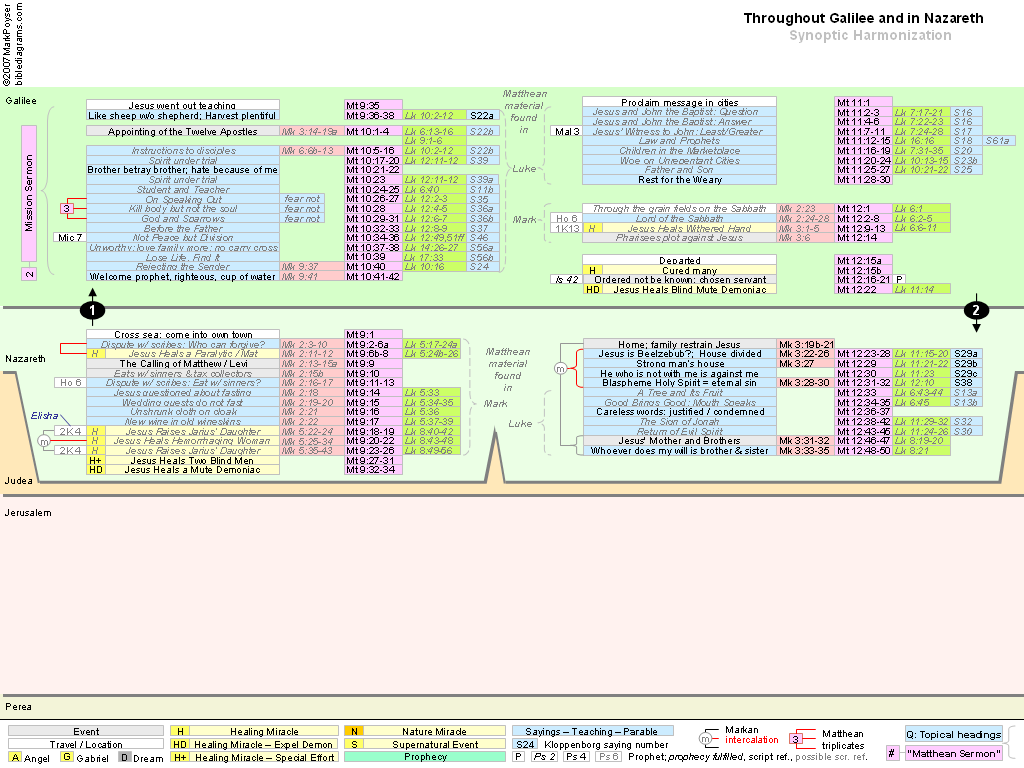The height and width of the screenshot is (768, 1024).
Task: Click the N Nature Miracle badge in the legend
Action: [354, 731]
